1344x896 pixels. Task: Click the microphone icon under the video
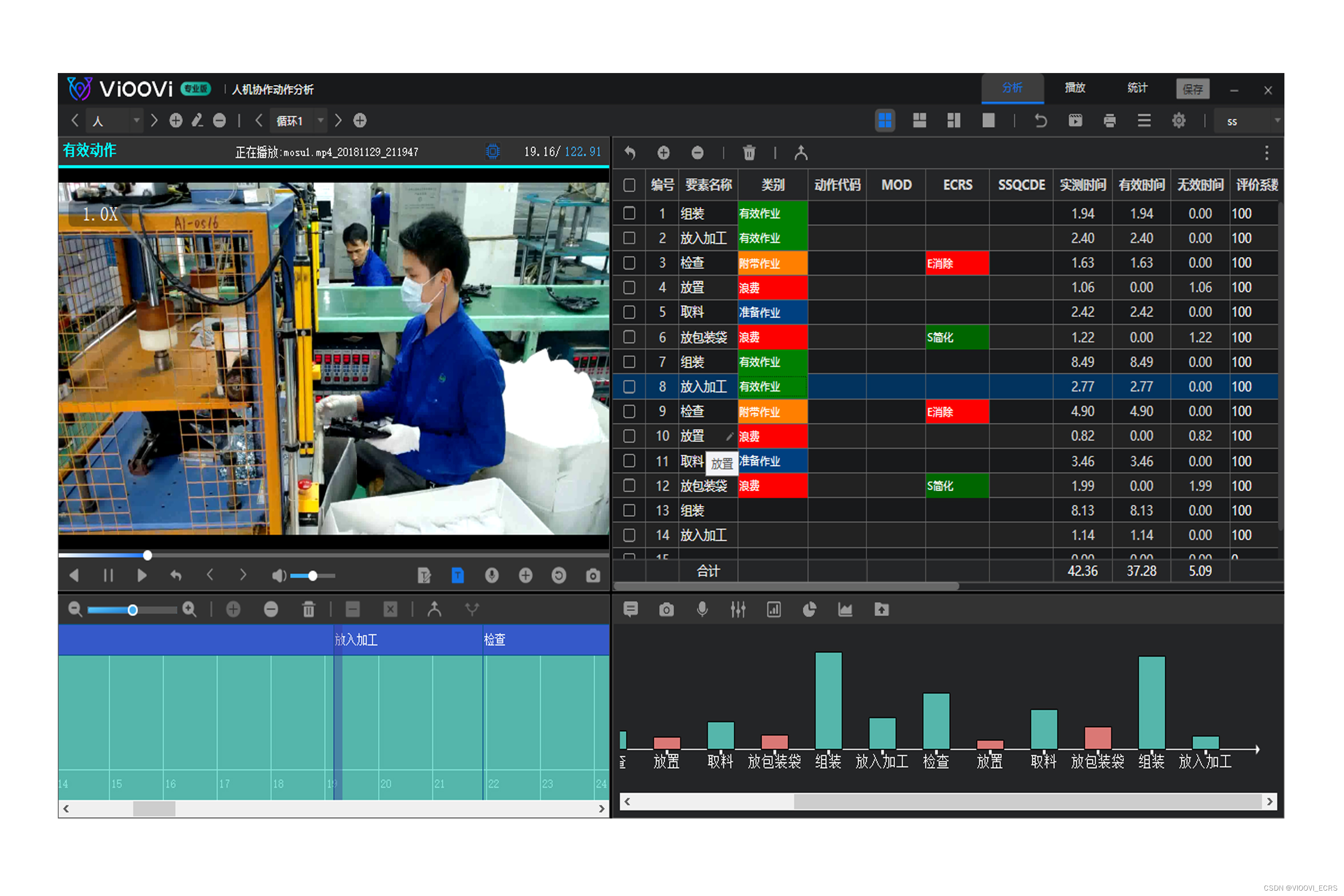pos(491,575)
